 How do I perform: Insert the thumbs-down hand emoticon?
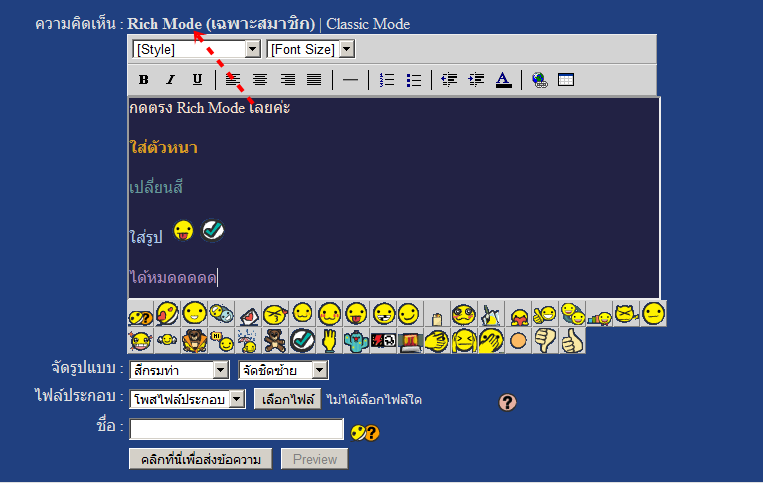545,340
